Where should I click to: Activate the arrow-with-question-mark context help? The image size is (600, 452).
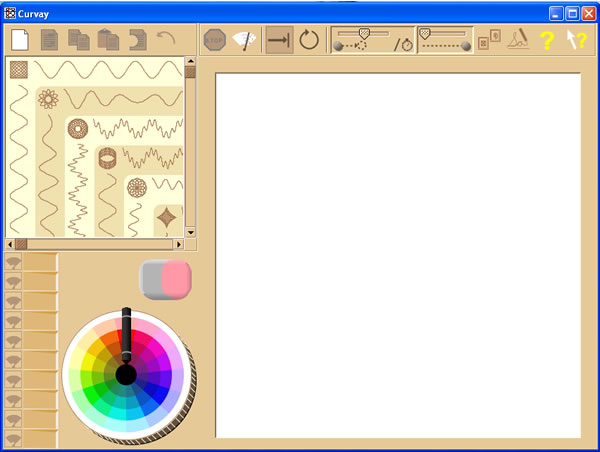(576, 40)
